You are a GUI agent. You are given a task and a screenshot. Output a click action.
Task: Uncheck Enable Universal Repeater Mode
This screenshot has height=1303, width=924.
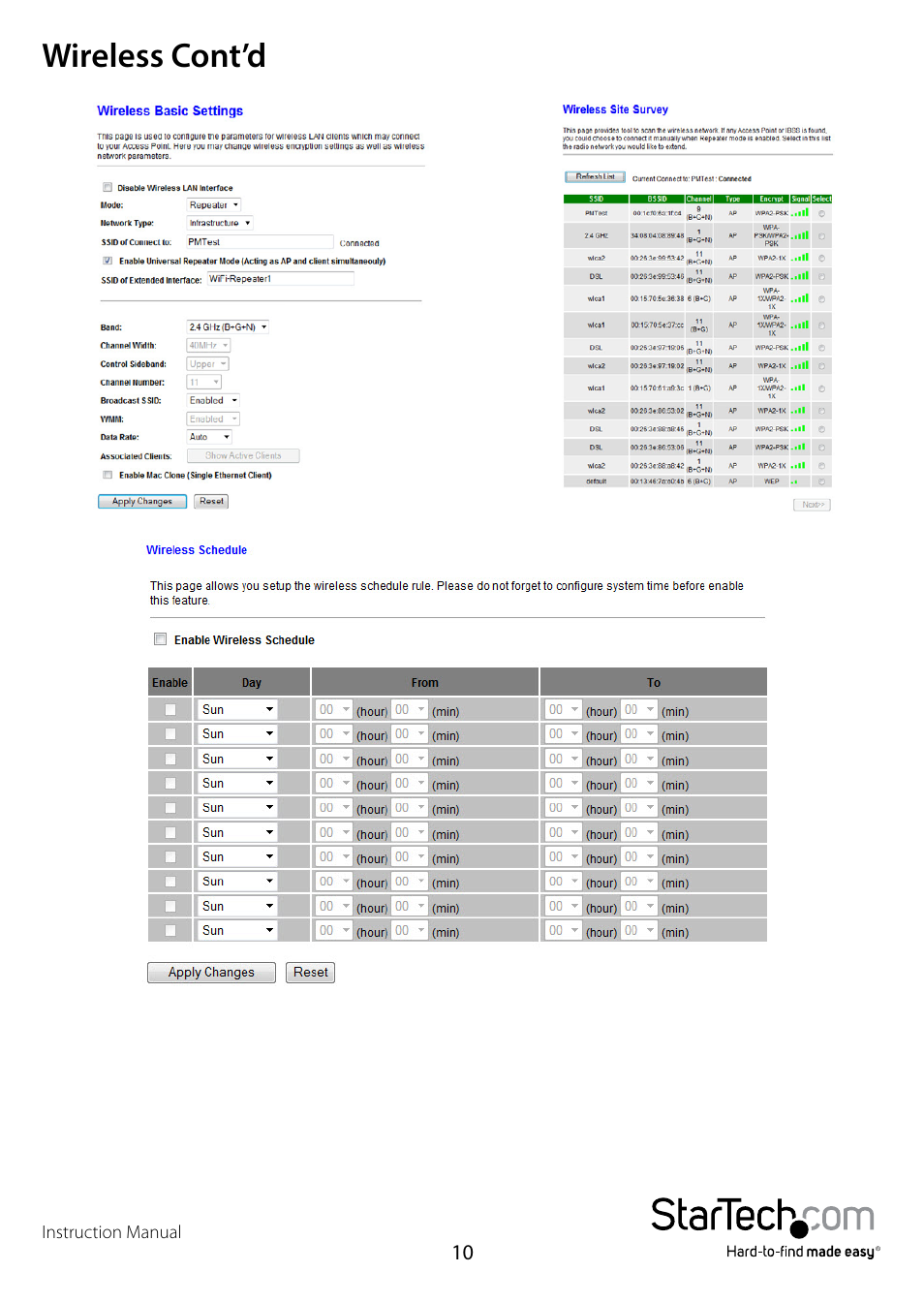pos(108,261)
